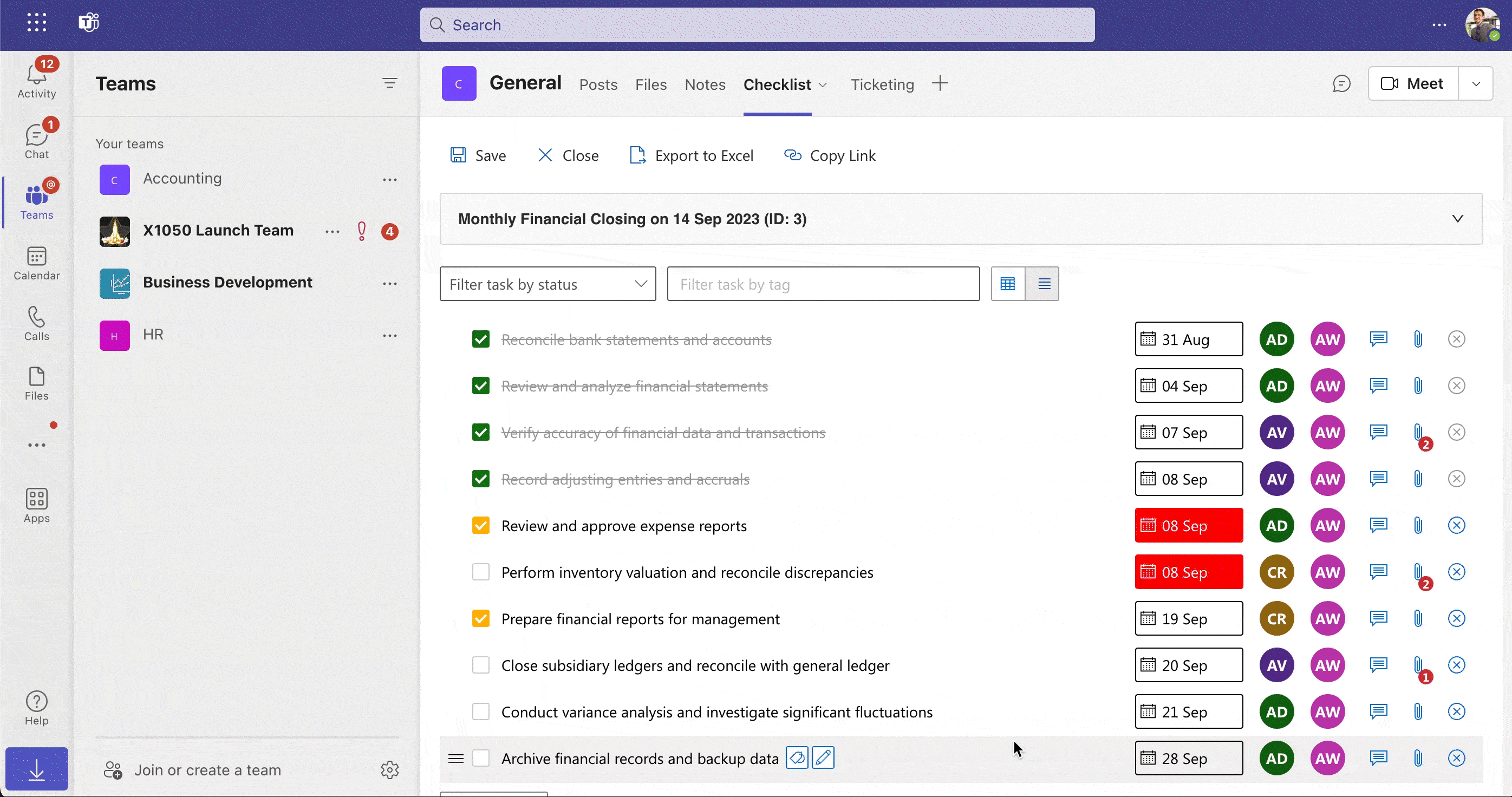
Task: Open comments for Reconcile bank statements task
Action: click(x=1379, y=339)
